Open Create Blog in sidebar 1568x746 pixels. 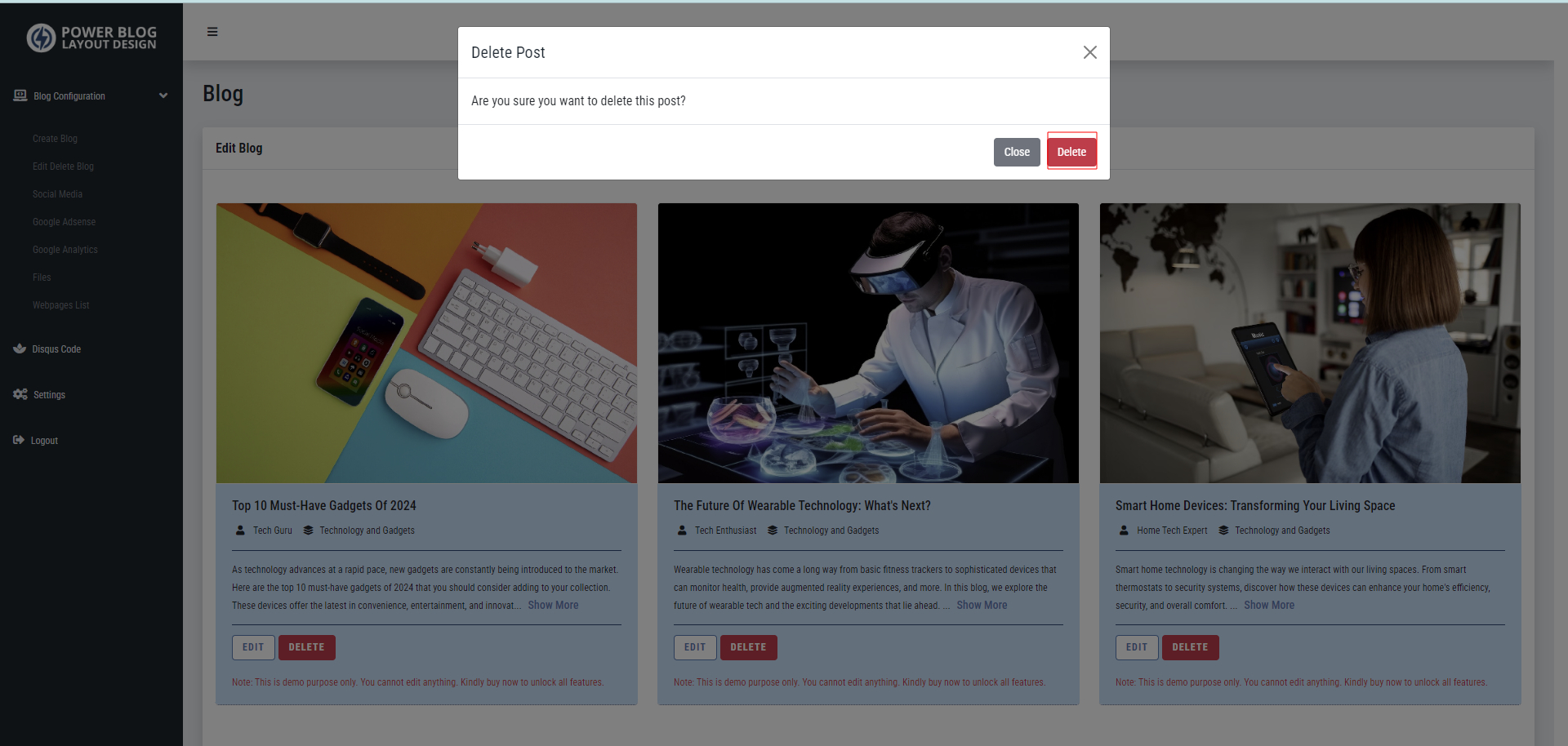pos(55,139)
